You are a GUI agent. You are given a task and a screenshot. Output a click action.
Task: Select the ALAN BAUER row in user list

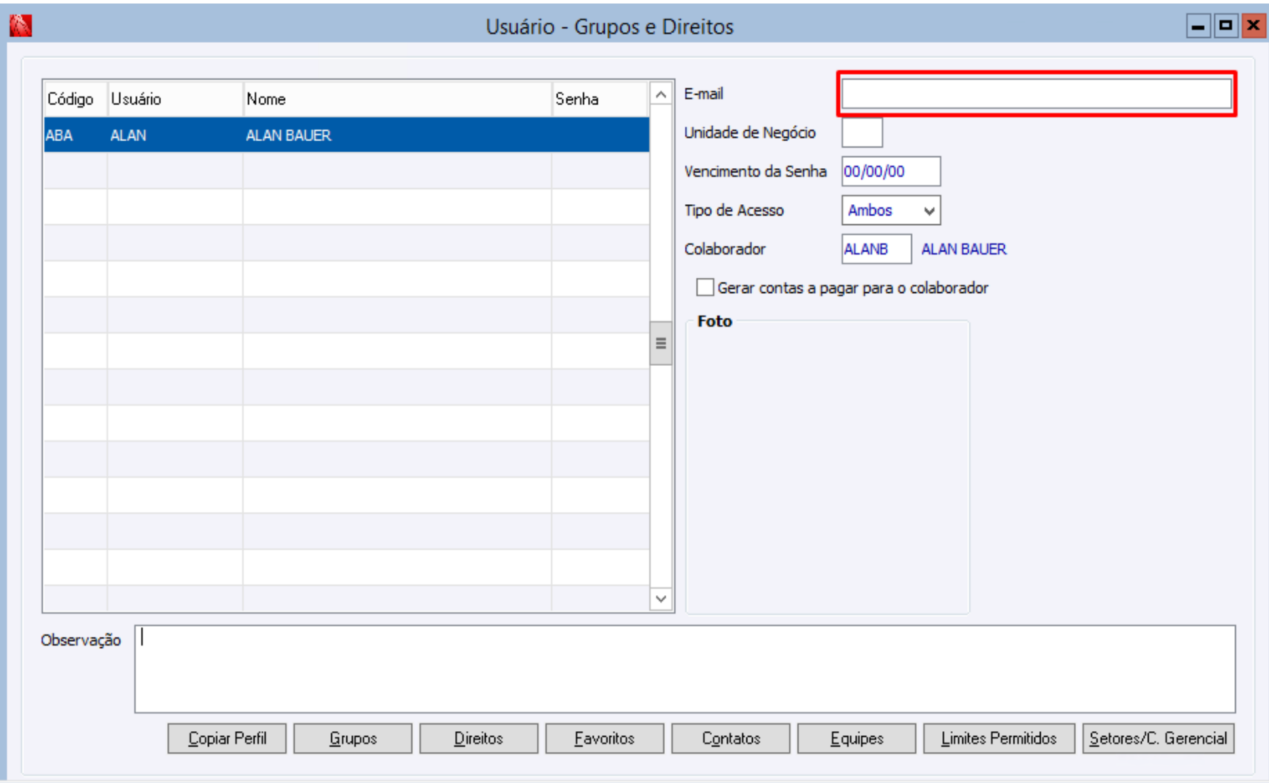click(346, 135)
